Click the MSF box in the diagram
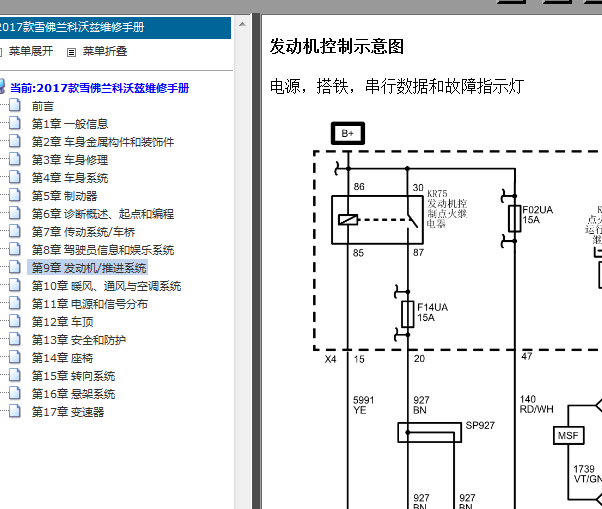 [x=568, y=436]
